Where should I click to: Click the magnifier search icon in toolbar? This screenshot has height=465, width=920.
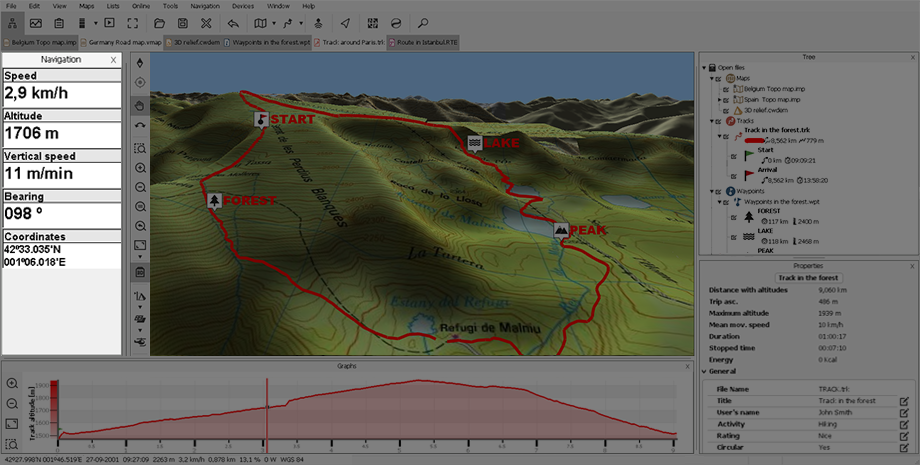click(x=422, y=22)
